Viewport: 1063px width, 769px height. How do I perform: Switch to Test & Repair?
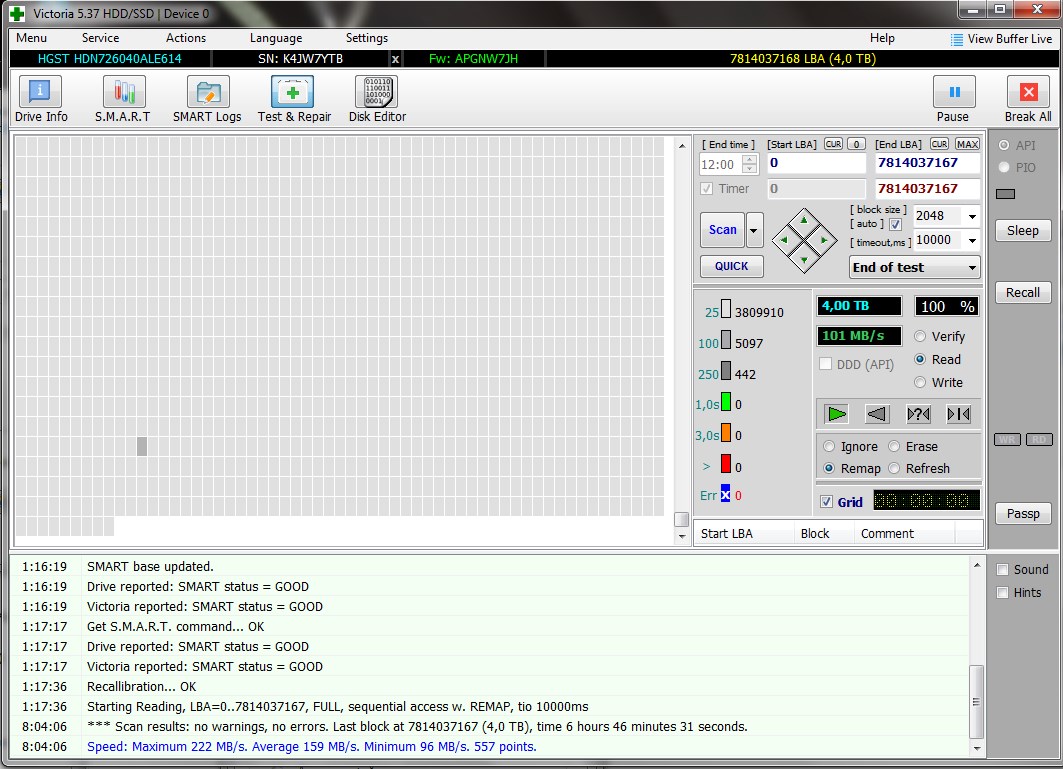[294, 99]
